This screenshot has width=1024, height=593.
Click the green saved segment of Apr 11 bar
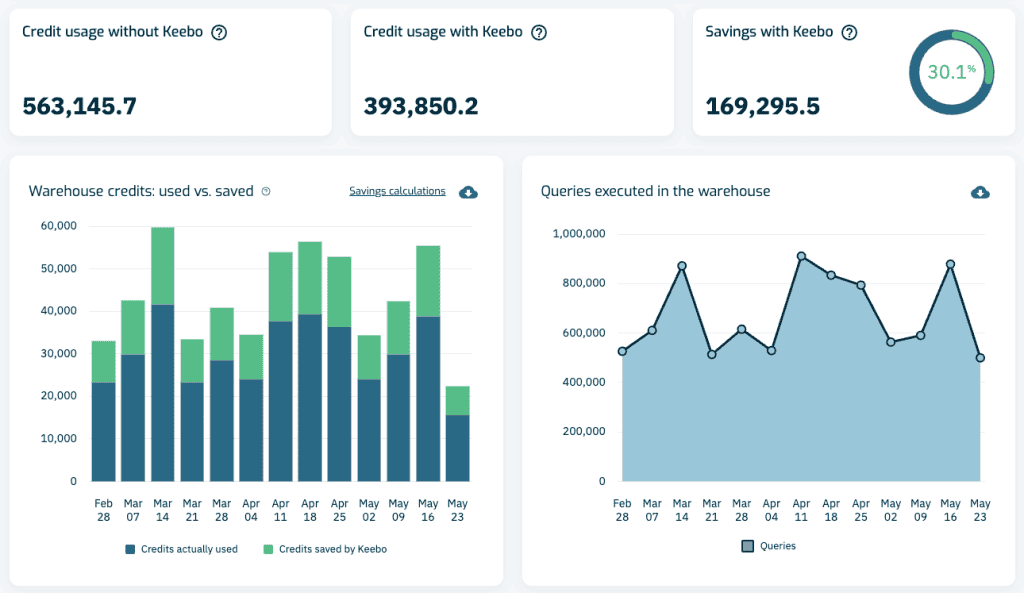[281, 287]
